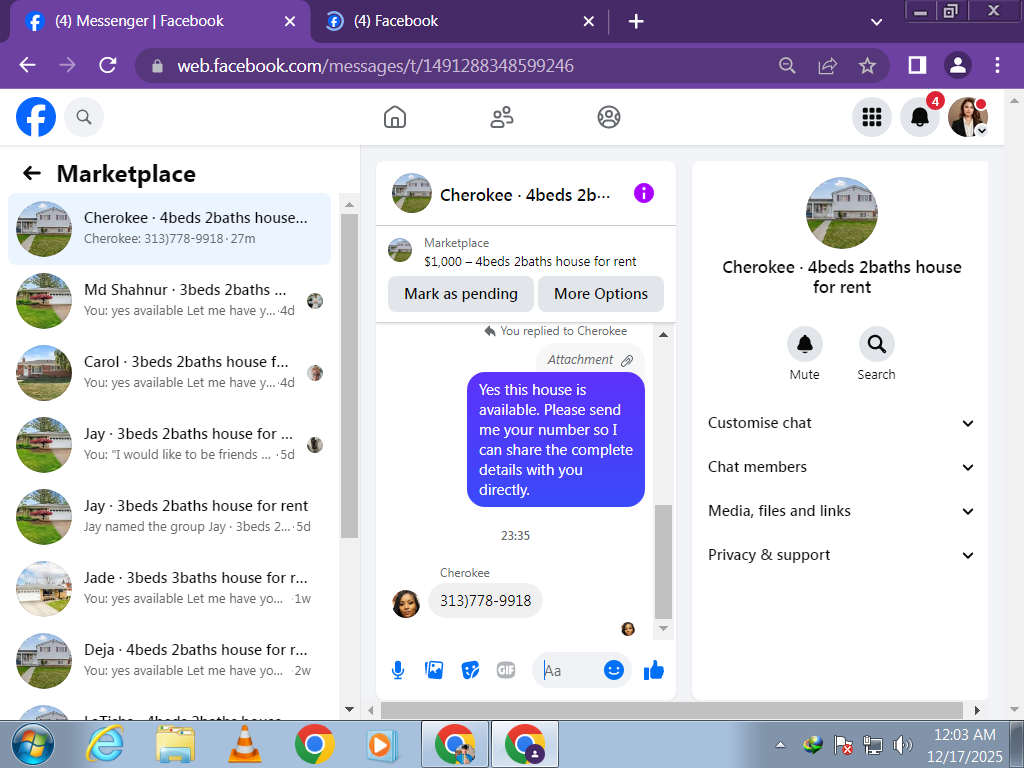The image size is (1024, 768).
Task: Click the horizontal page scrollbar
Action: pyautogui.click(x=672, y=710)
